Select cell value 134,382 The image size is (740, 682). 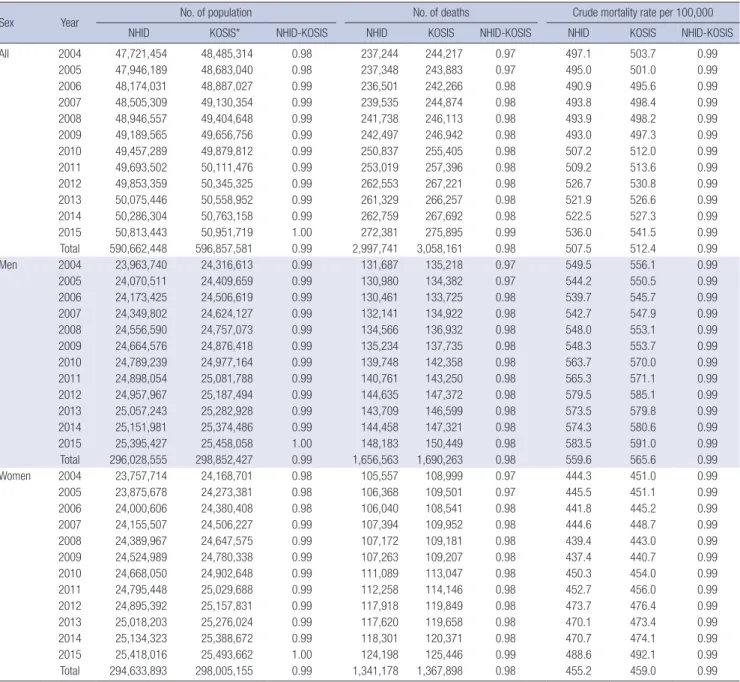point(444,281)
